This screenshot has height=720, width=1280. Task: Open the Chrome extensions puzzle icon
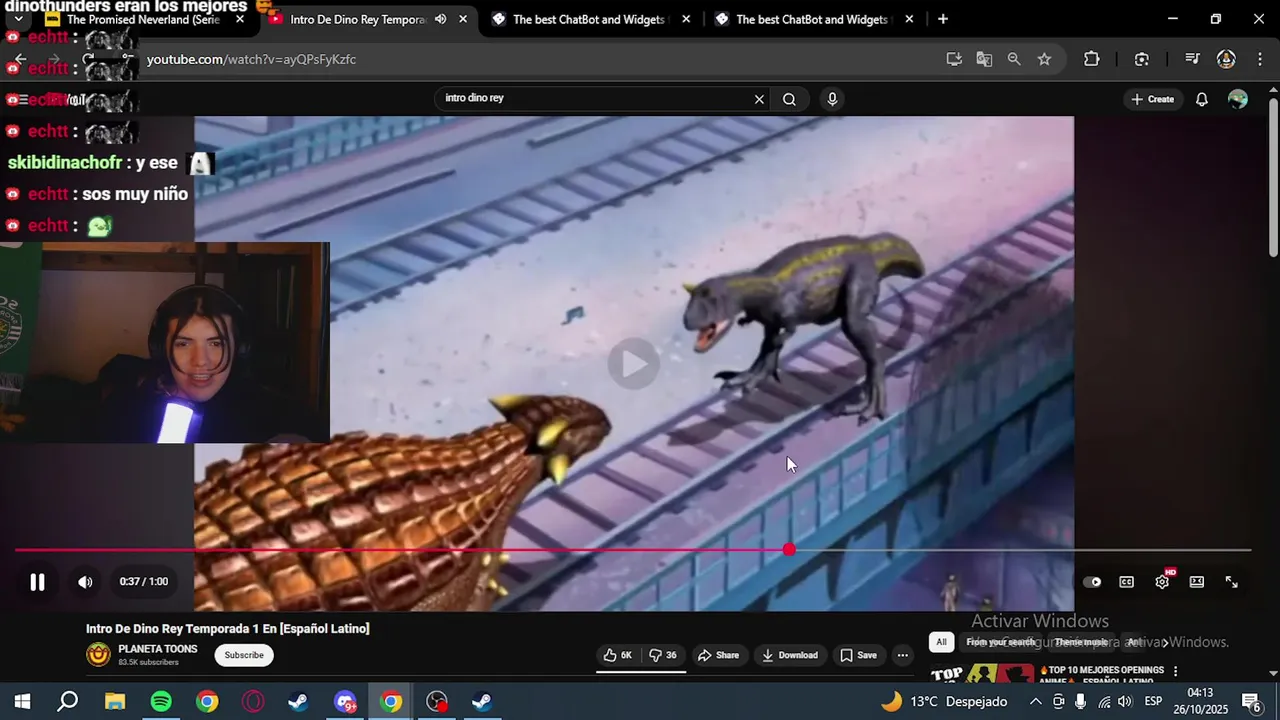point(1091,59)
